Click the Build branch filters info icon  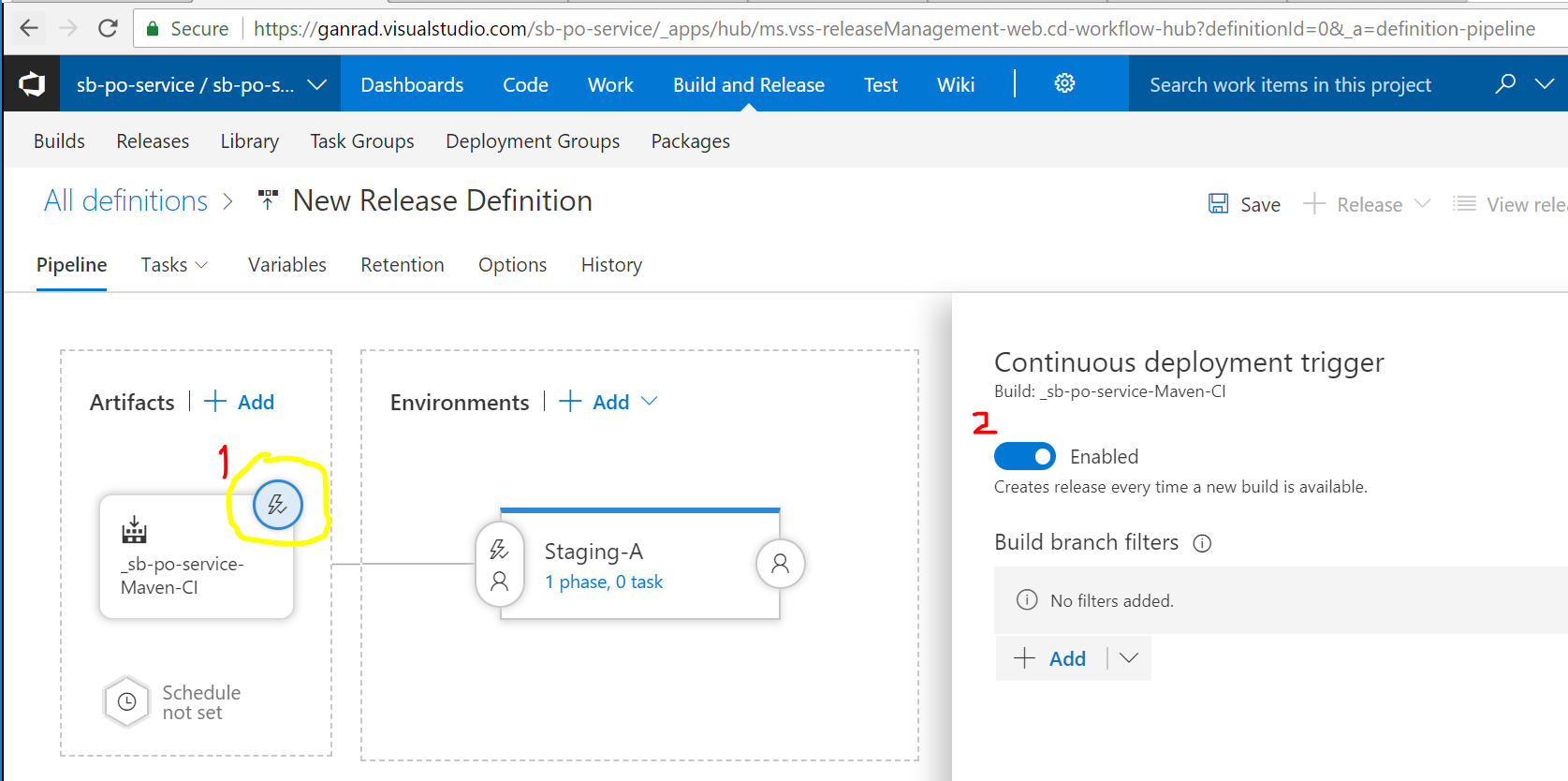pyautogui.click(x=1203, y=543)
